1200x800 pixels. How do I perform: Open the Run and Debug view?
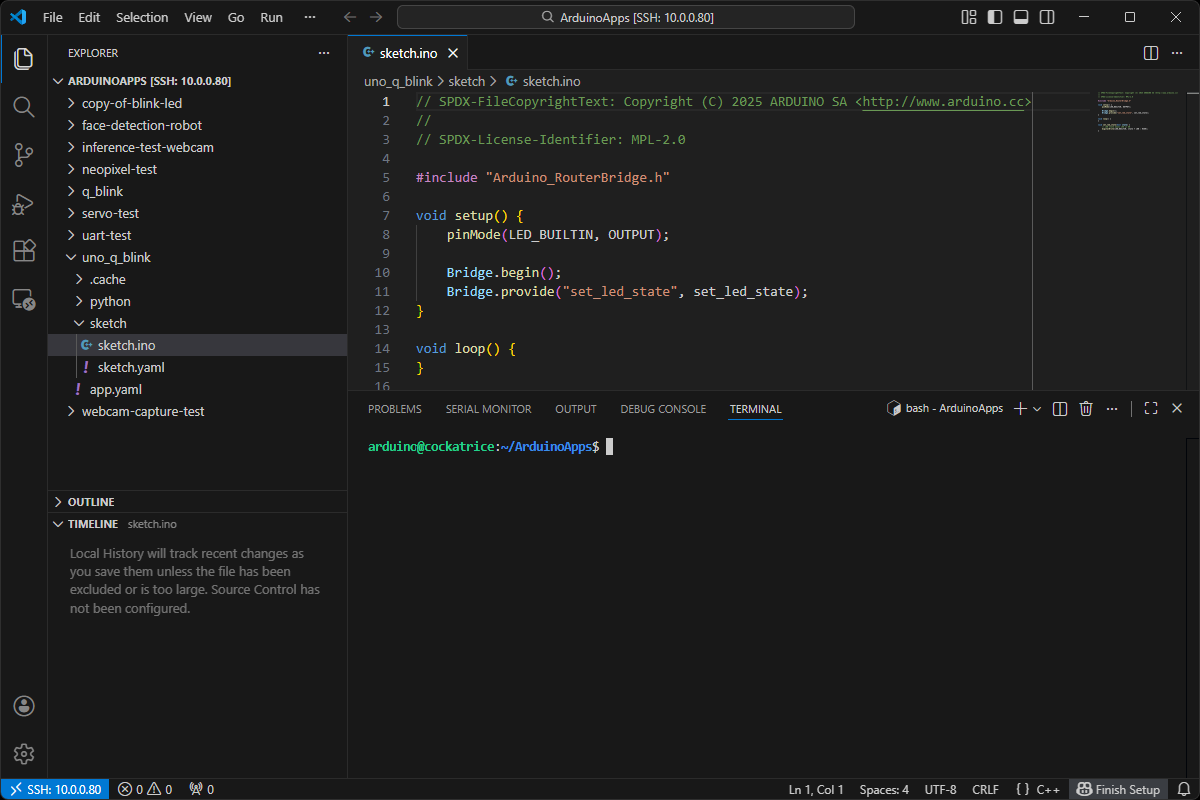pyautogui.click(x=24, y=203)
